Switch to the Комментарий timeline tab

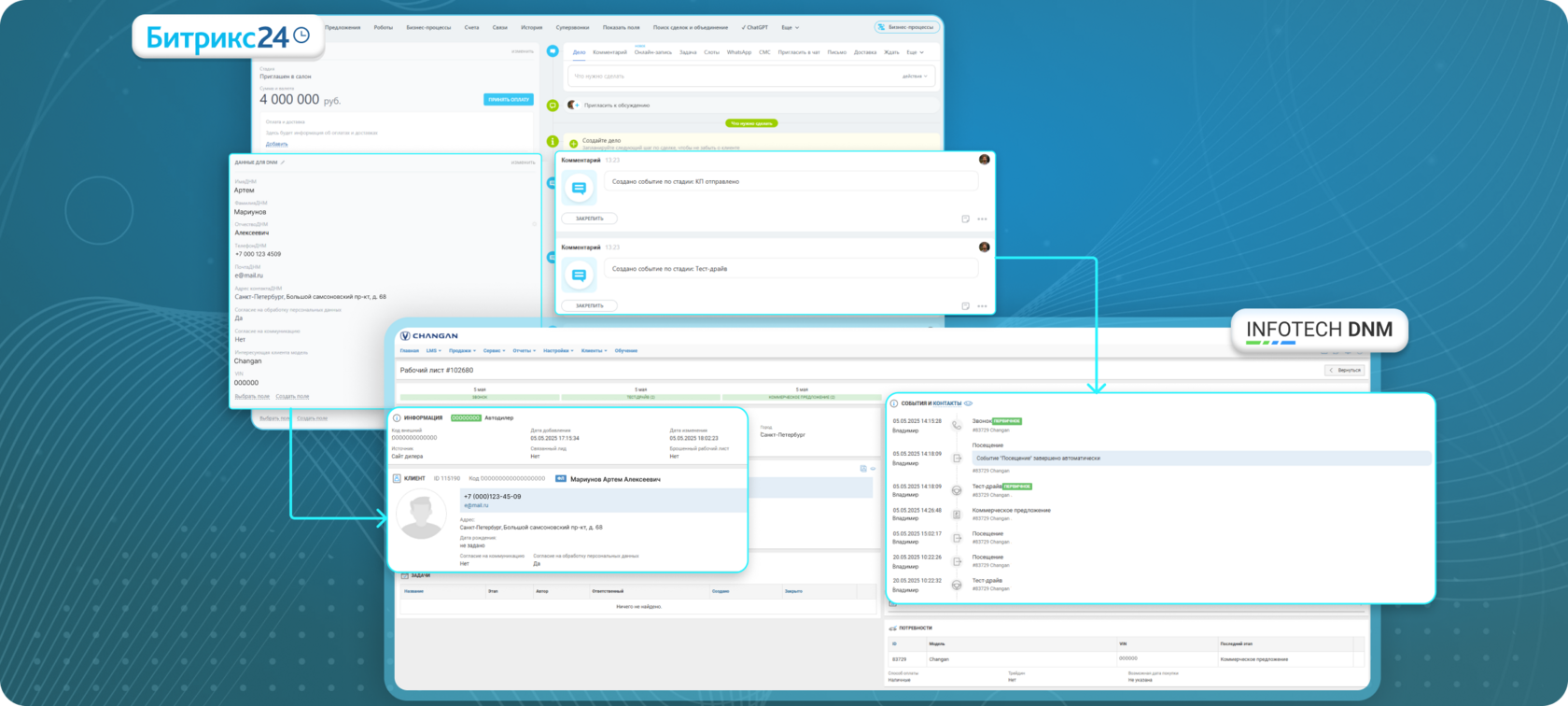point(609,52)
